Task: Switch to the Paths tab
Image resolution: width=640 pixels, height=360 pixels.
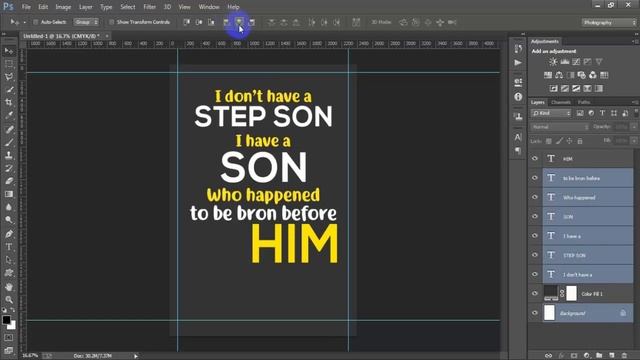Action: click(x=584, y=102)
